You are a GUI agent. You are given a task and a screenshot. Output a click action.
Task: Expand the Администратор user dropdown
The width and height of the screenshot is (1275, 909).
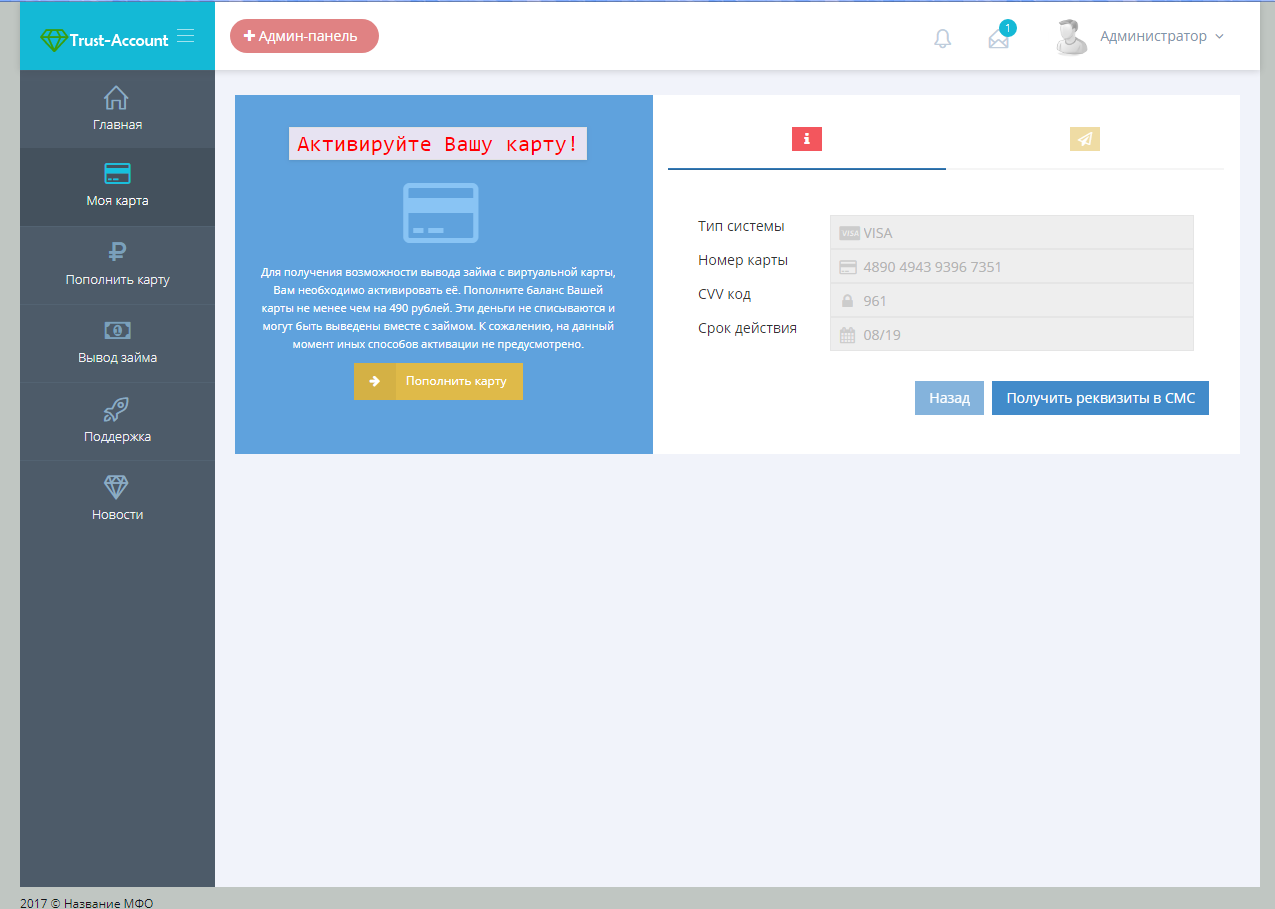coord(1161,36)
